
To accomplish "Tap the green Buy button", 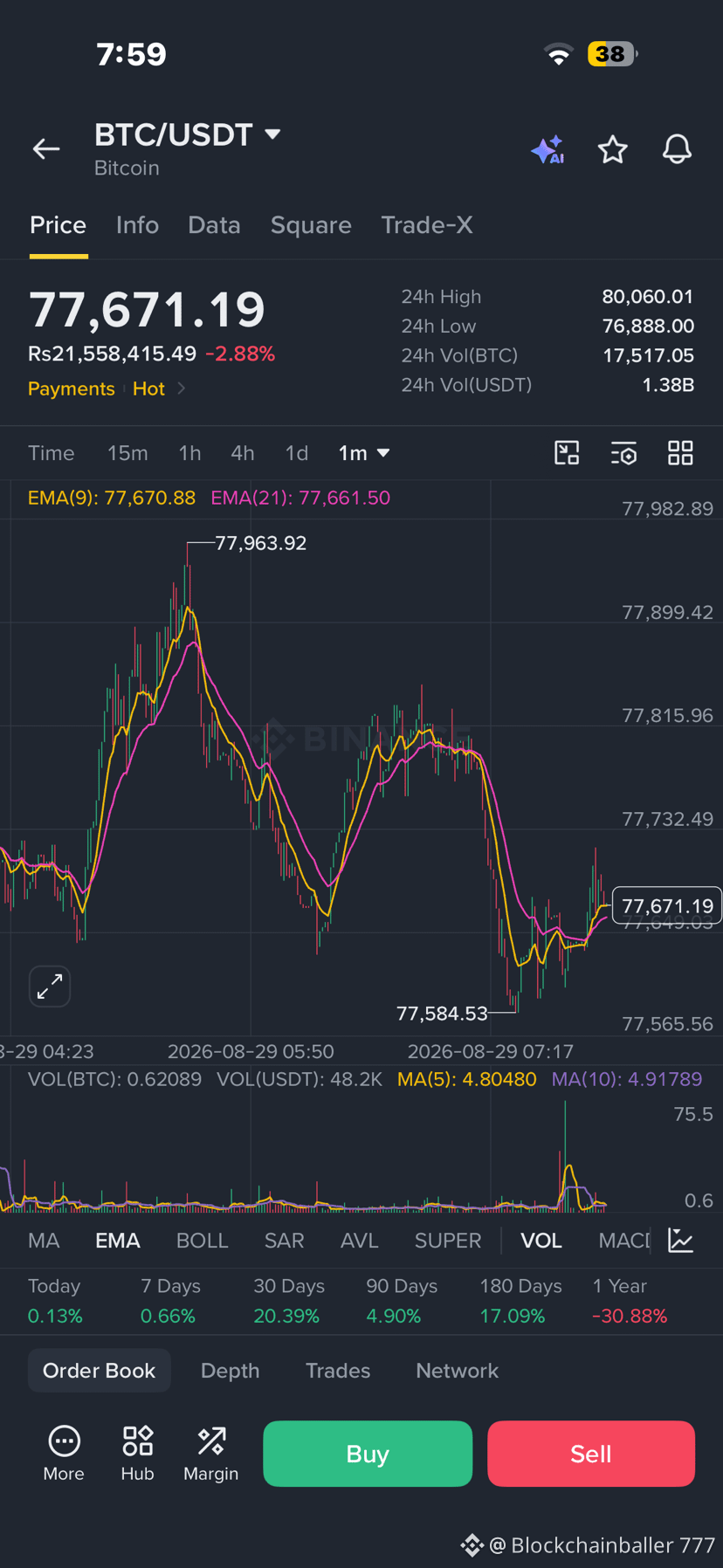I will point(368,1454).
